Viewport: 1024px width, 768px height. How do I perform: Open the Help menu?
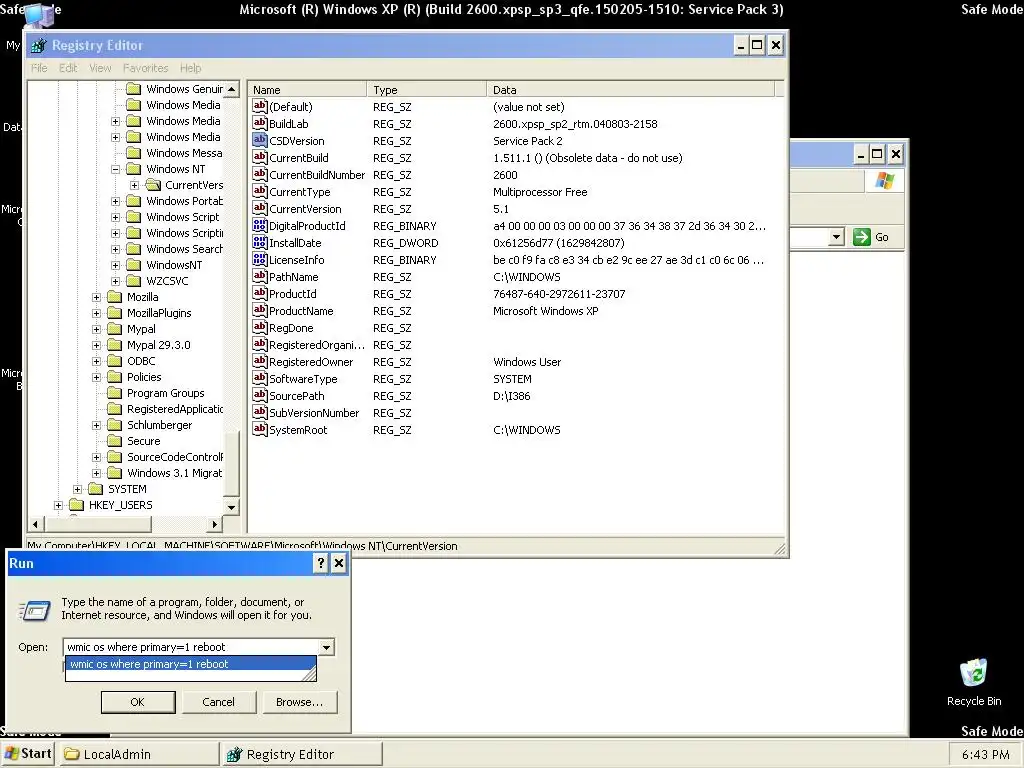click(191, 68)
